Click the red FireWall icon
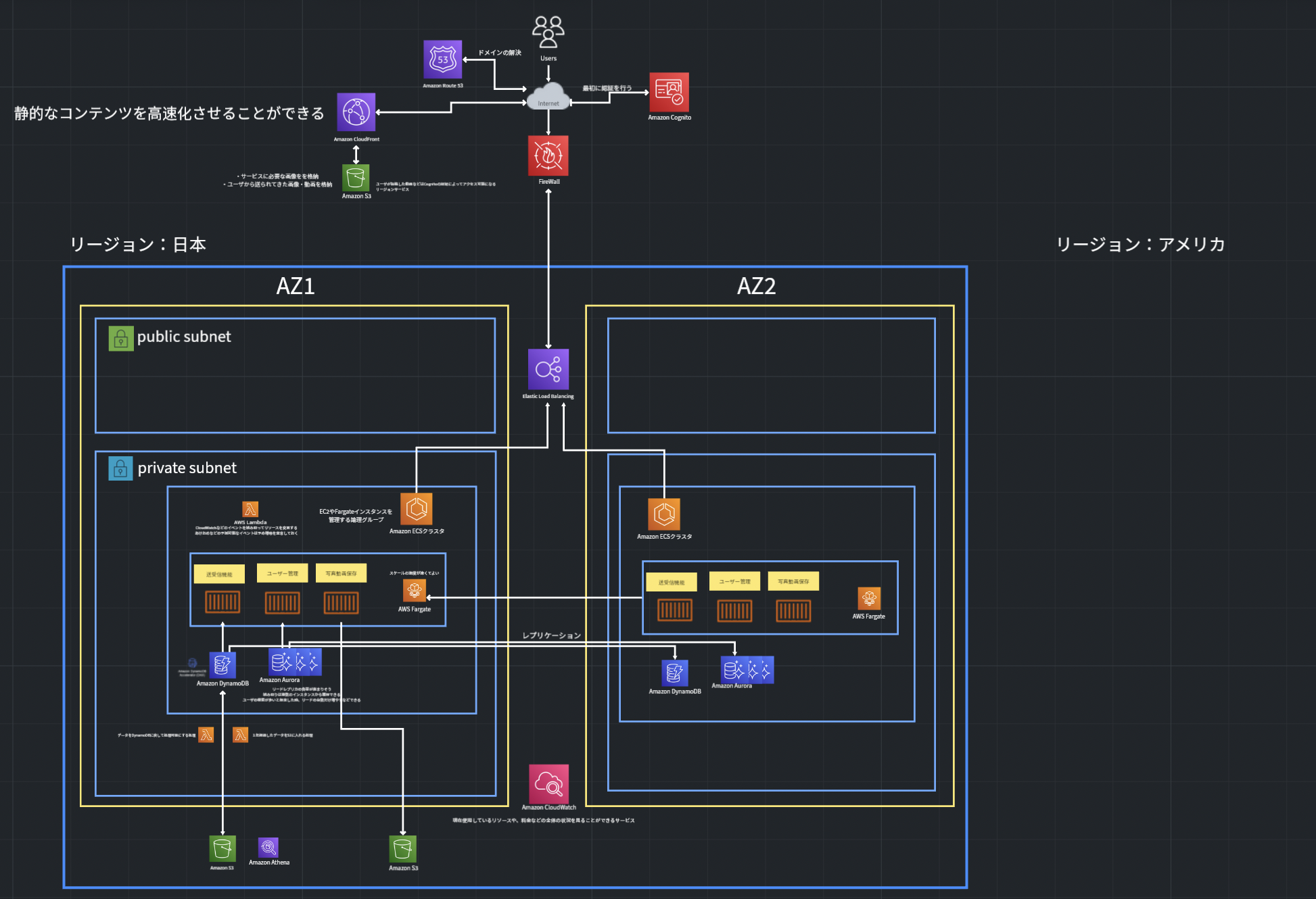This screenshot has width=1316, height=899. [x=548, y=155]
